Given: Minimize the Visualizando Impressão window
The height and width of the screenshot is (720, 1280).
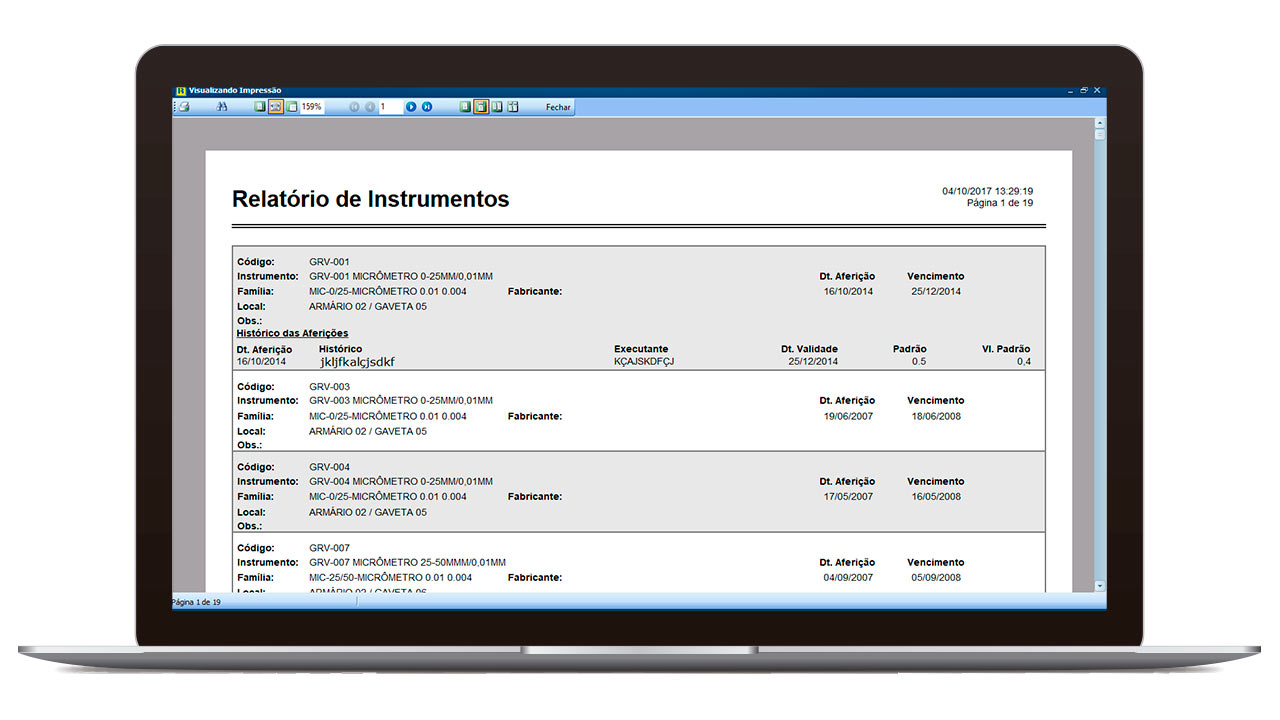Looking at the screenshot, I should click(x=1070, y=90).
